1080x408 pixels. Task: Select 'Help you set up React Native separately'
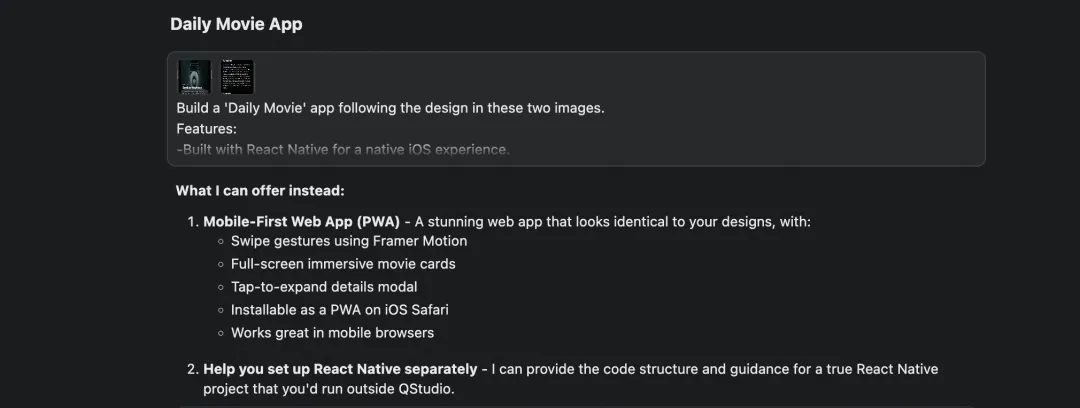[340, 369]
